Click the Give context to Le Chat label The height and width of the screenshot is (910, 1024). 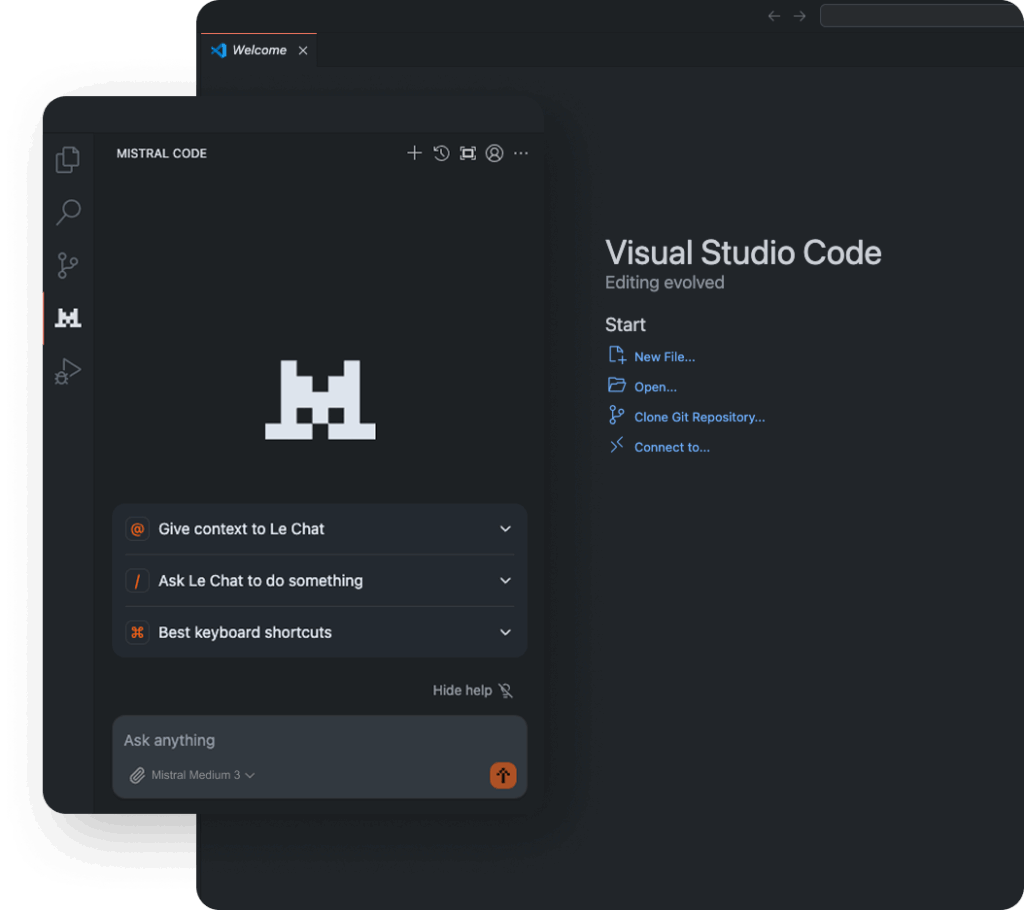pyautogui.click(x=241, y=528)
